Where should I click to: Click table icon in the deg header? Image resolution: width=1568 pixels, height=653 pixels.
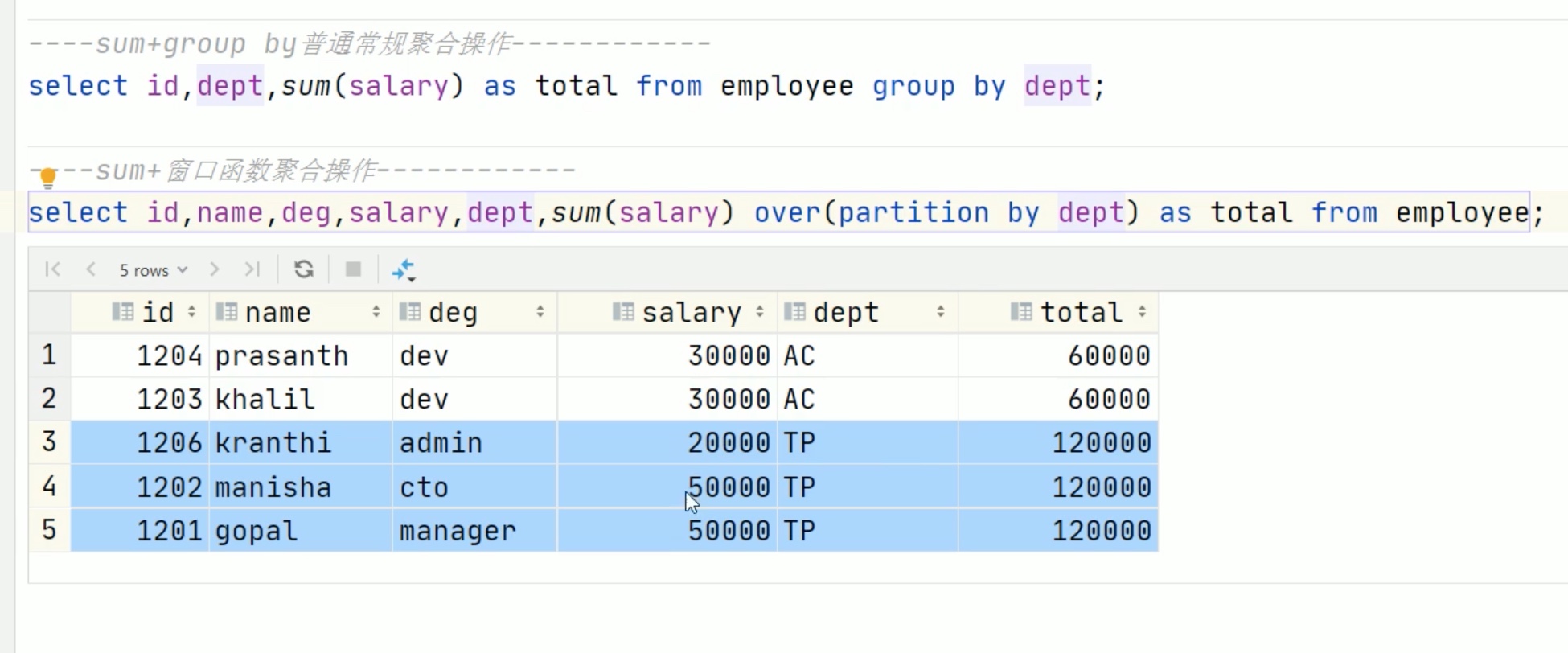pyautogui.click(x=410, y=312)
